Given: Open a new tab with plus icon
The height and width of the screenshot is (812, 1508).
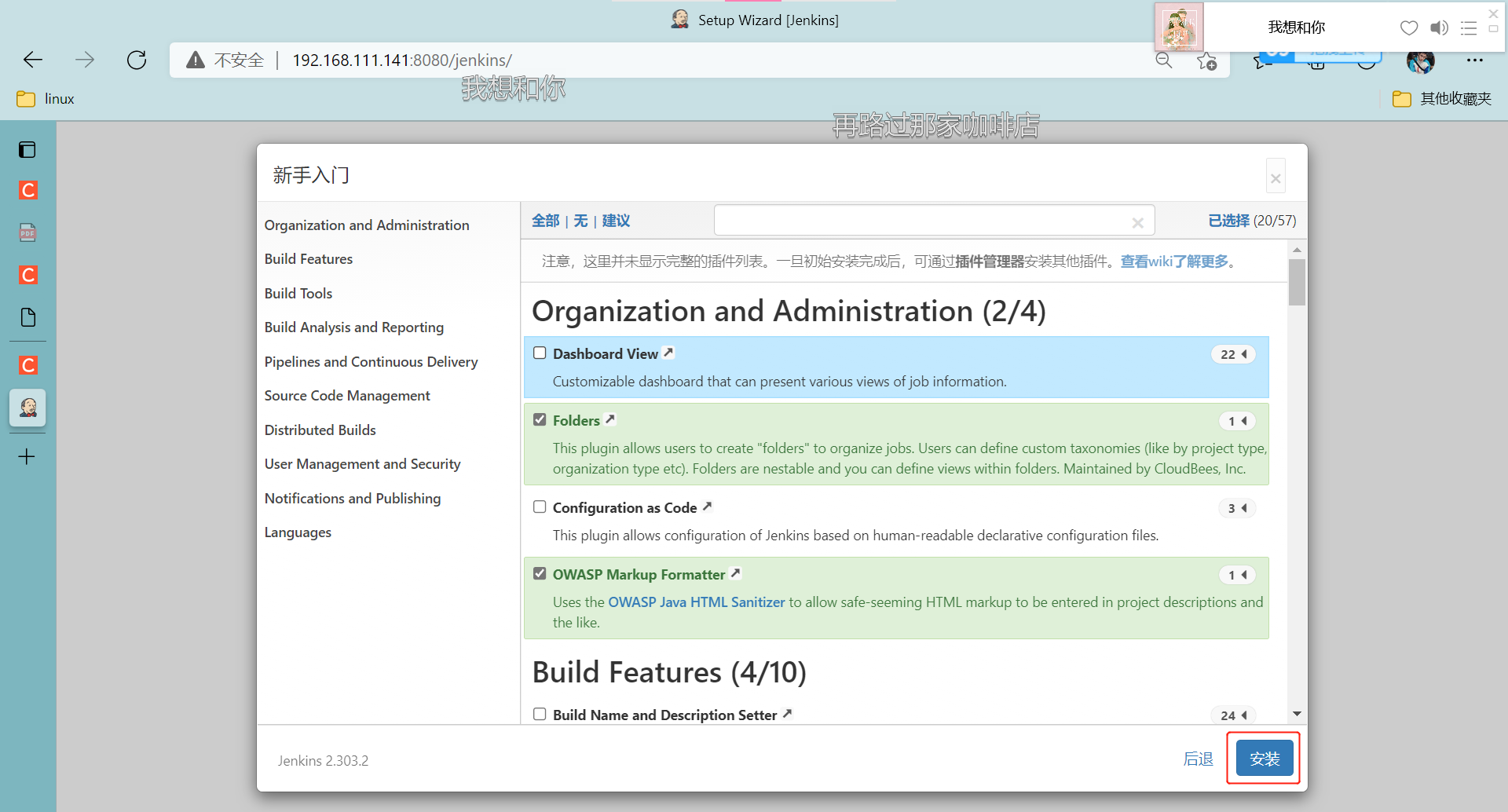Looking at the screenshot, I should tap(27, 456).
